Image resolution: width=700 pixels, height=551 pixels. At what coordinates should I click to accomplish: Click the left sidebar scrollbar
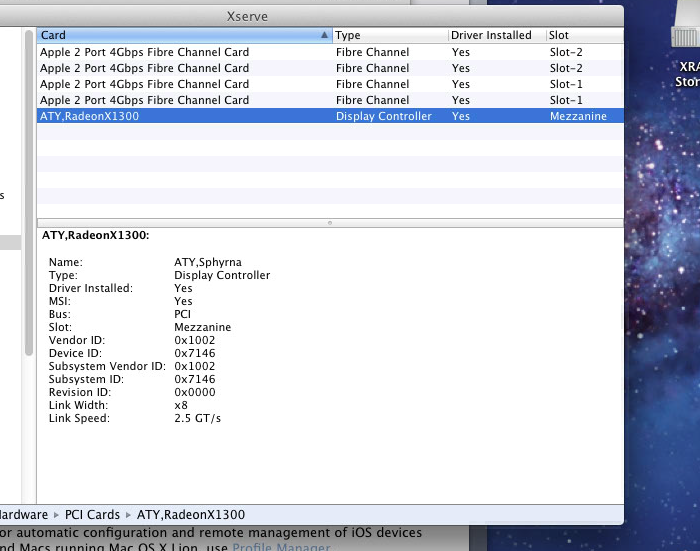click(x=29, y=192)
